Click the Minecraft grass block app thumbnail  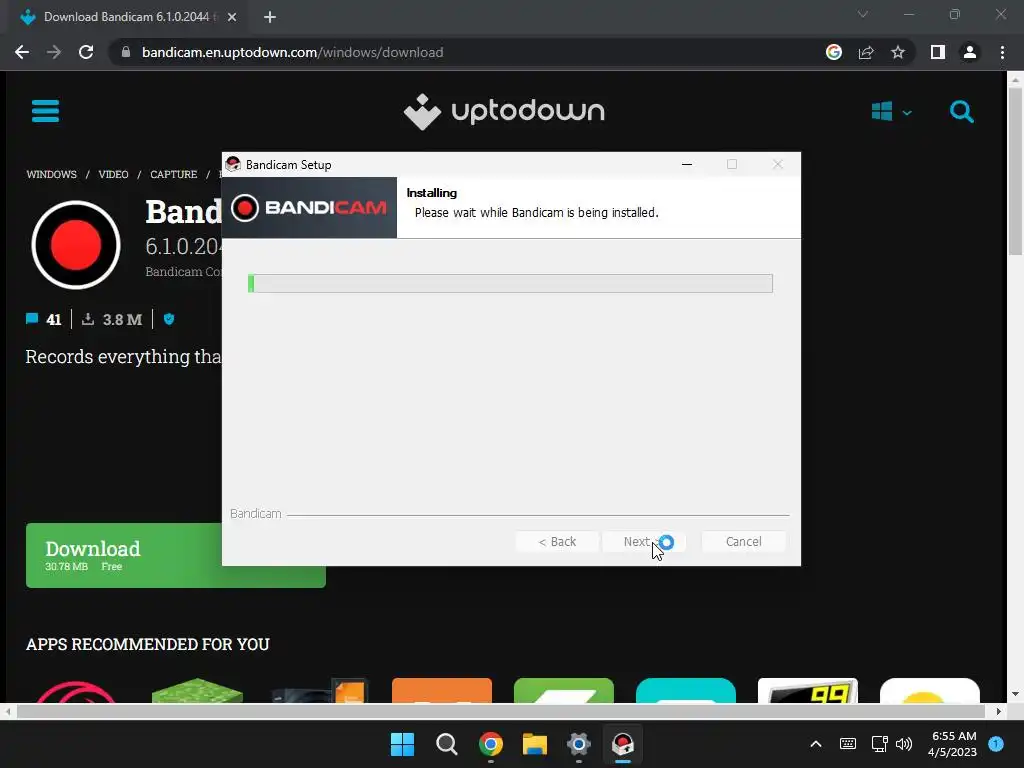(197, 690)
